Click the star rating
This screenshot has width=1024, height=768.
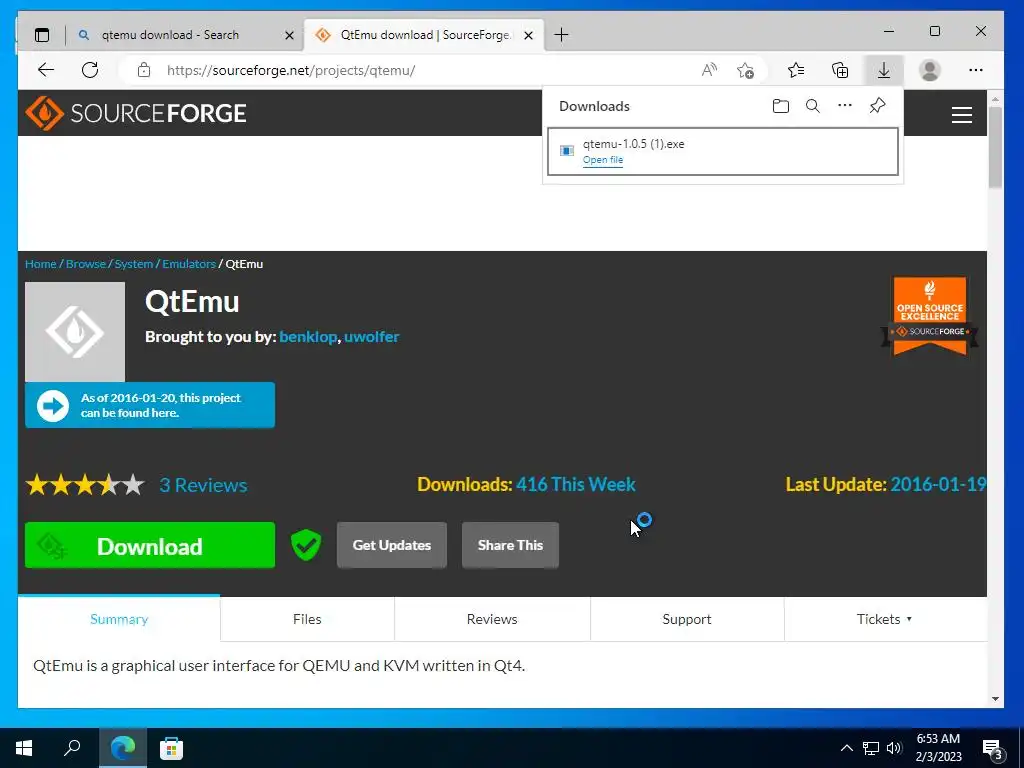85,485
